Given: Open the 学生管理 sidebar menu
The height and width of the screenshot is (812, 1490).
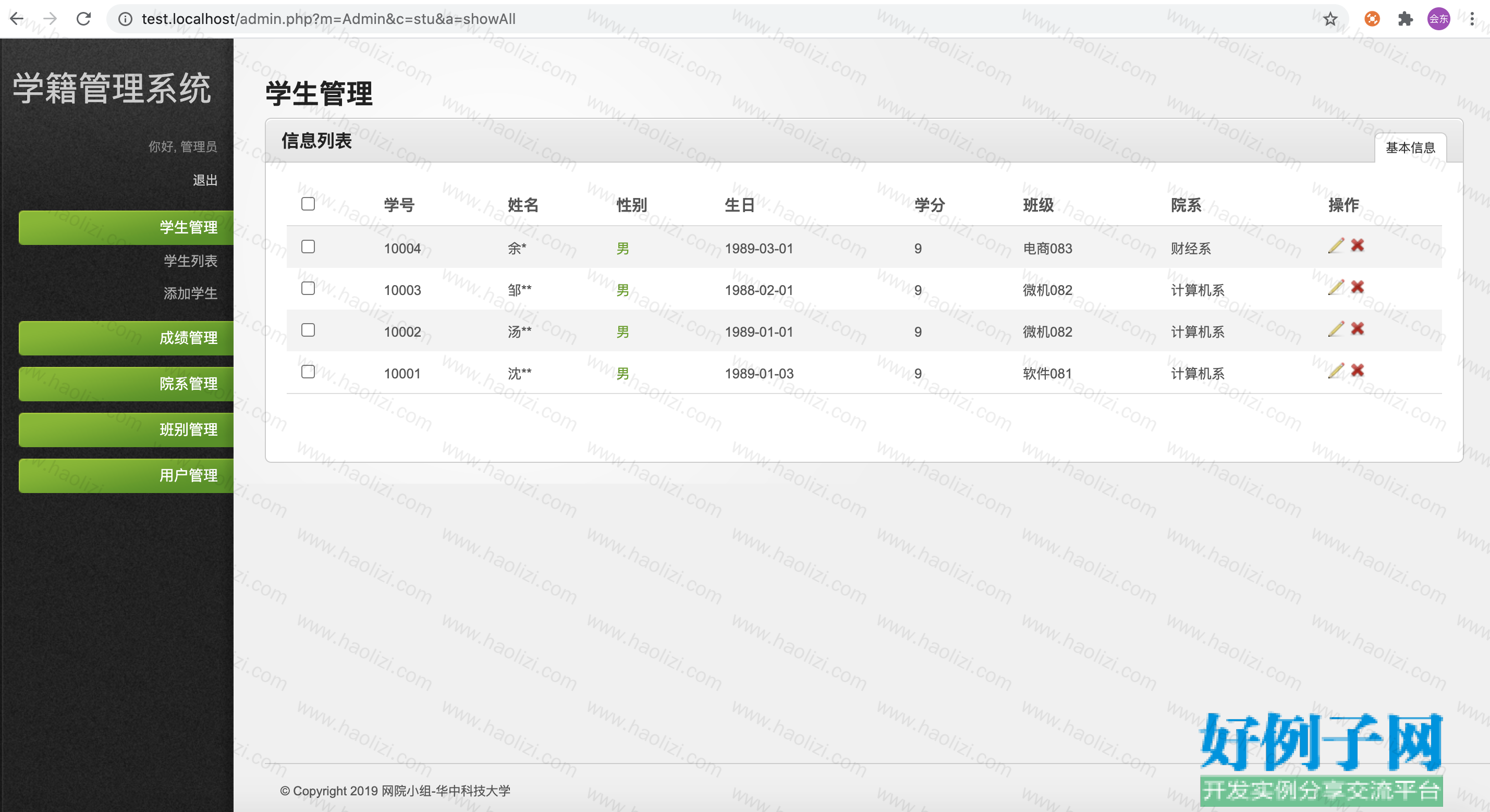Looking at the screenshot, I should click(x=126, y=228).
